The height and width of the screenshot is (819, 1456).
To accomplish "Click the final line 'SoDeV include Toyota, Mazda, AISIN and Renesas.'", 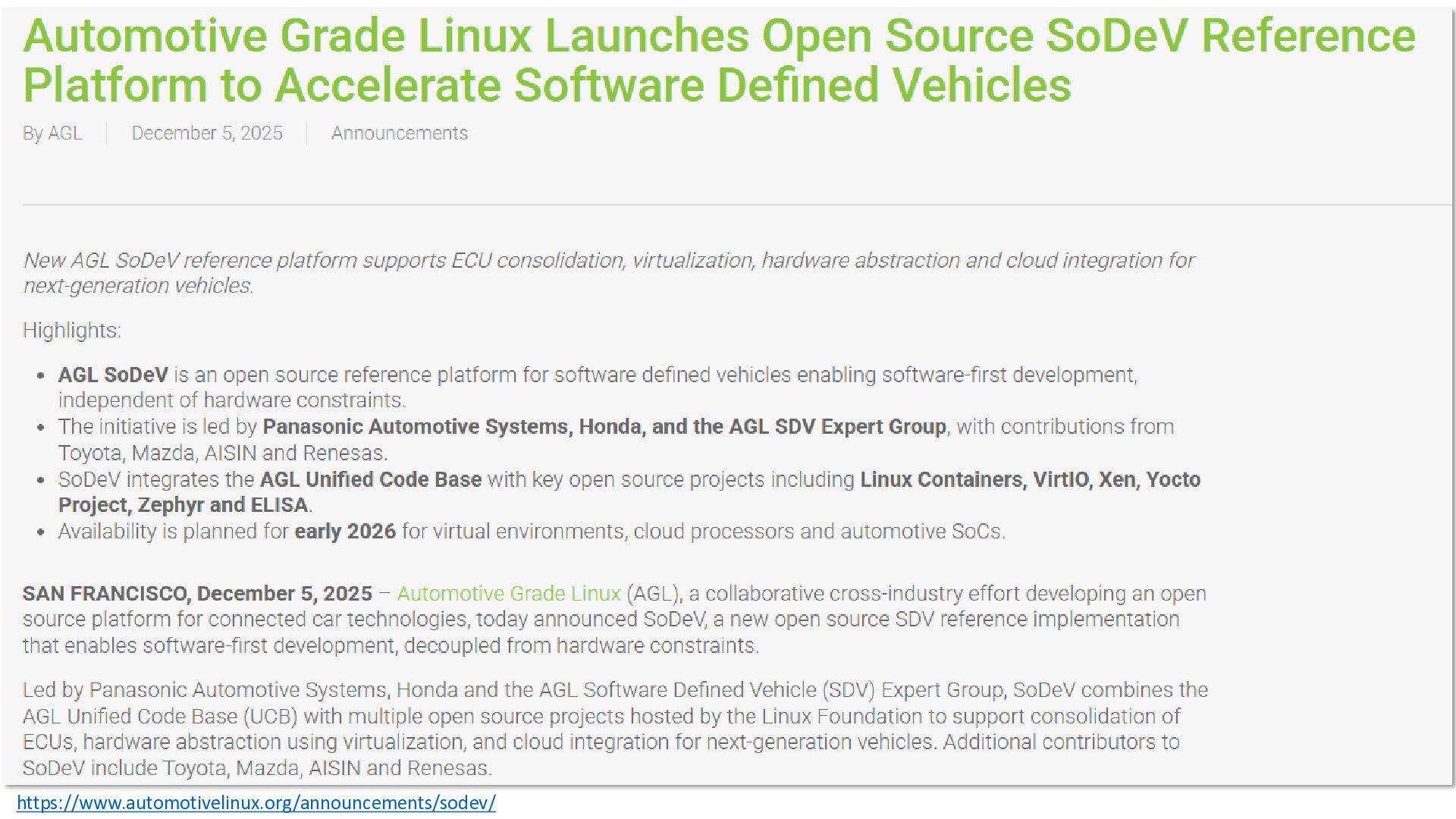I will [x=258, y=768].
